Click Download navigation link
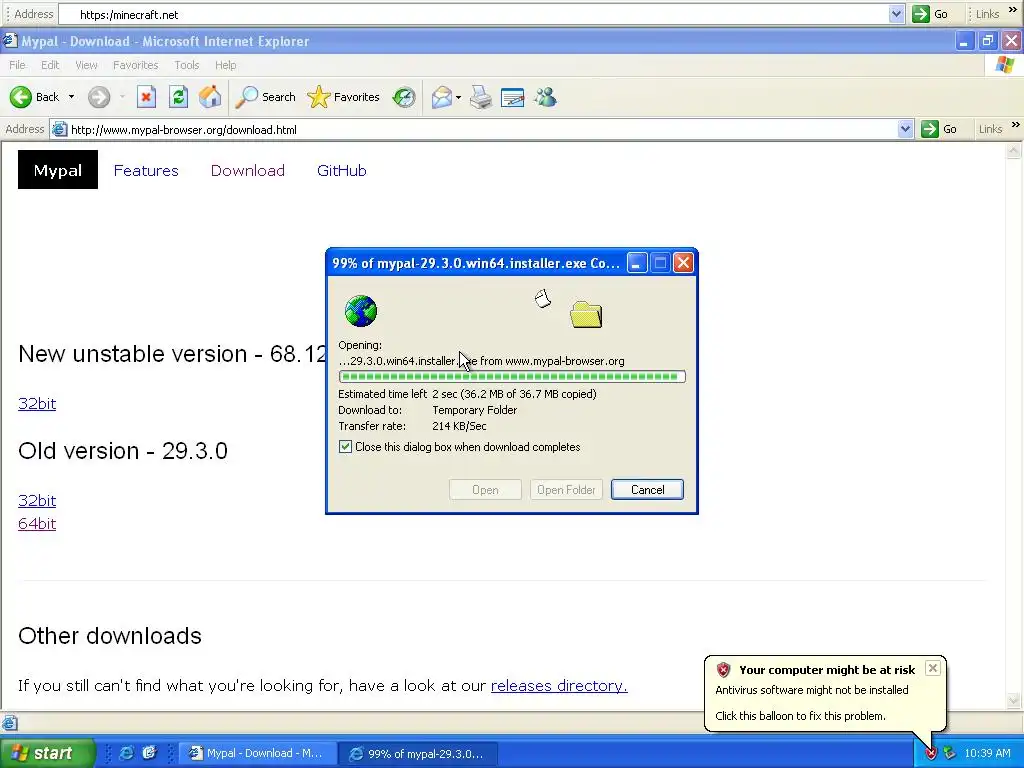Viewport: 1024px width, 768px height. (x=248, y=170)
